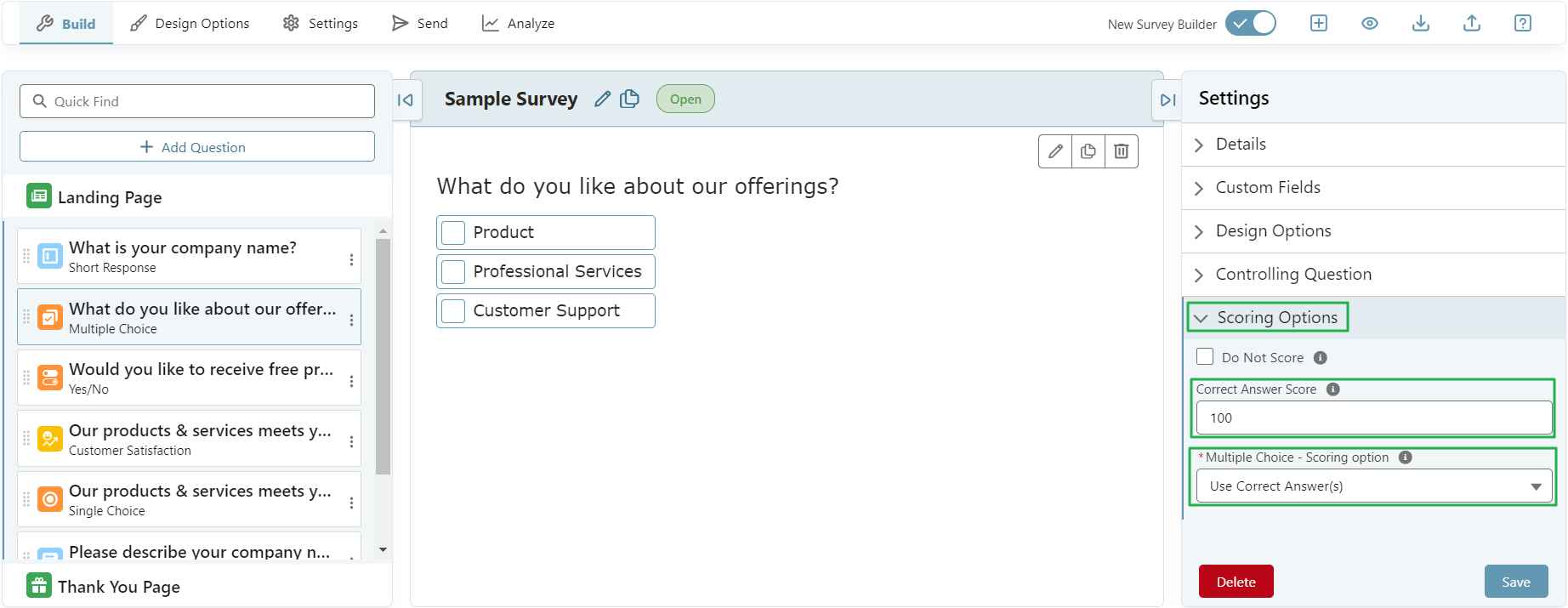Grab drag handle of company name question
This screenshot has width=1568, height=608.
[26, 256]
